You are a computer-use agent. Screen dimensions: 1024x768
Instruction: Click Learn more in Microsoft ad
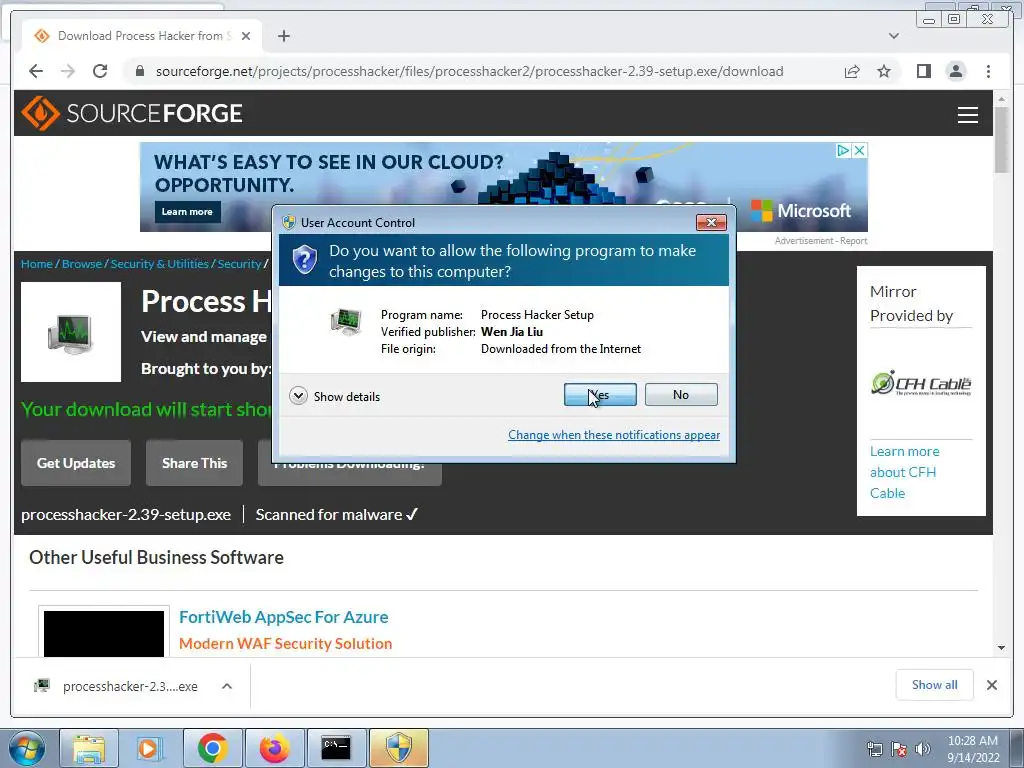pyautogui.click(x=187, y=212)
